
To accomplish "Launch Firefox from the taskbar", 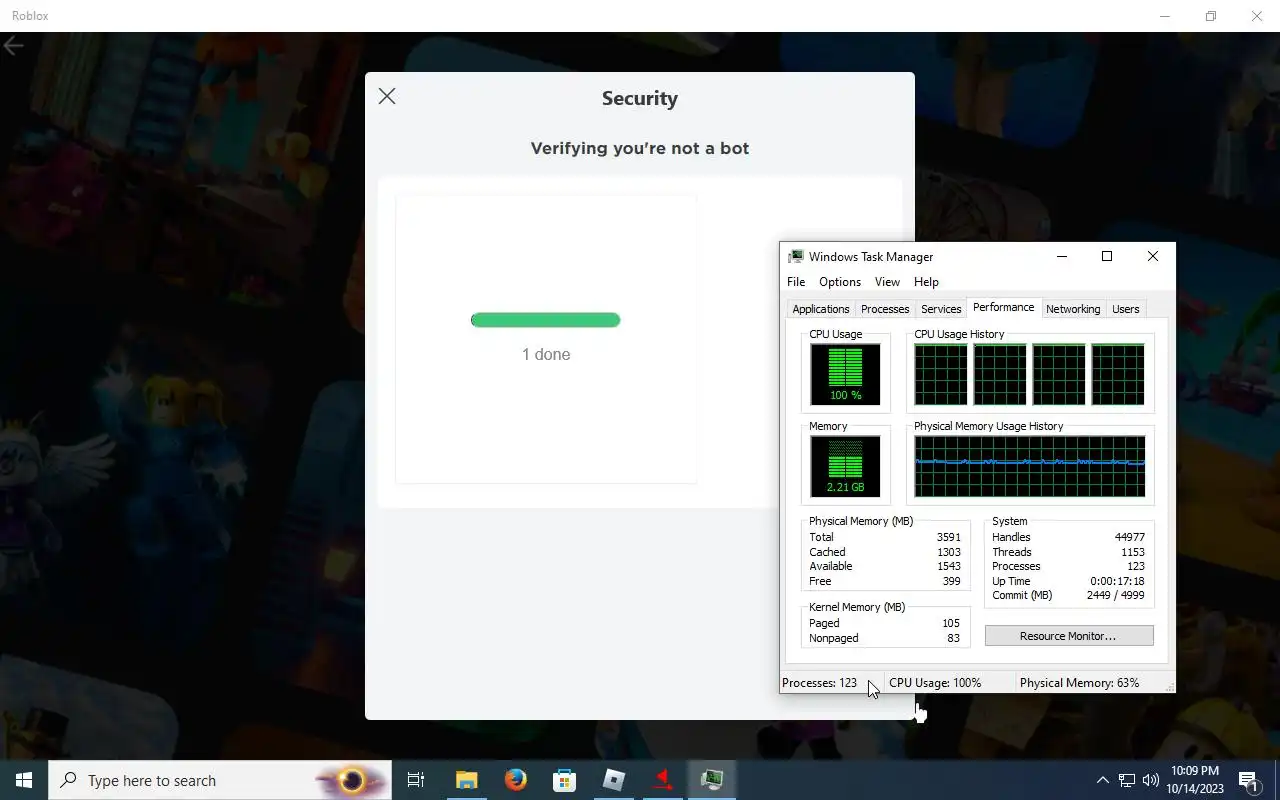I will click(x=516, y=780).
